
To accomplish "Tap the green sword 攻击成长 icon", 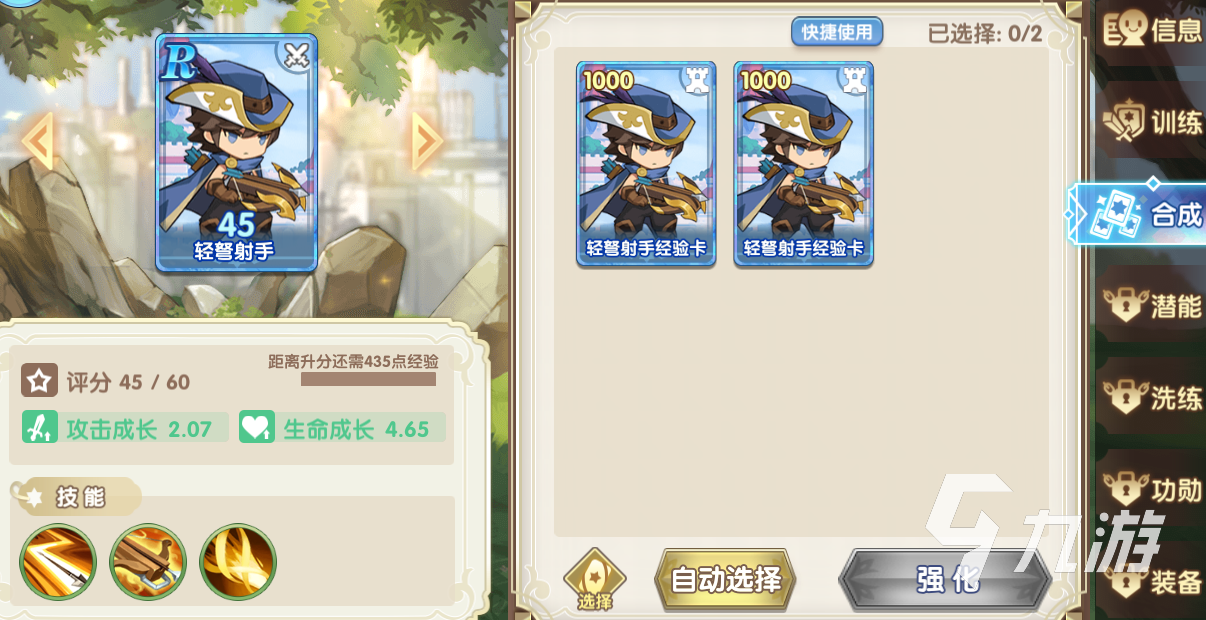I will tap(40, 429).
